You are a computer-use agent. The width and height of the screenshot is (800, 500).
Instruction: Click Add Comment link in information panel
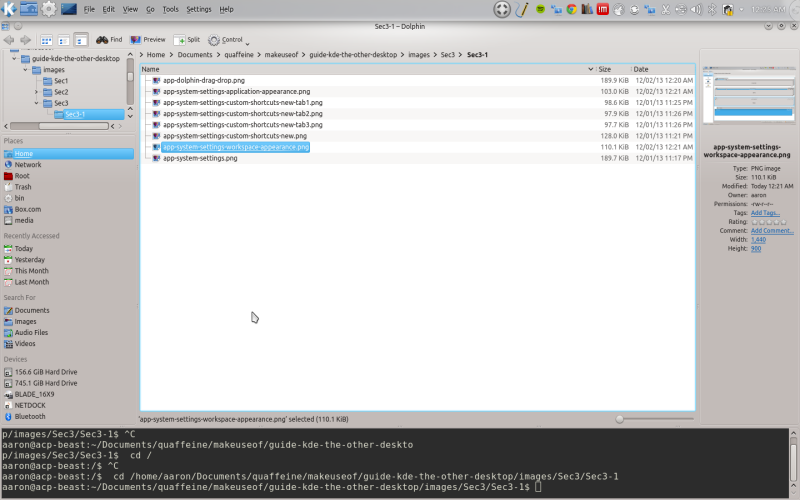coord(772,231)
